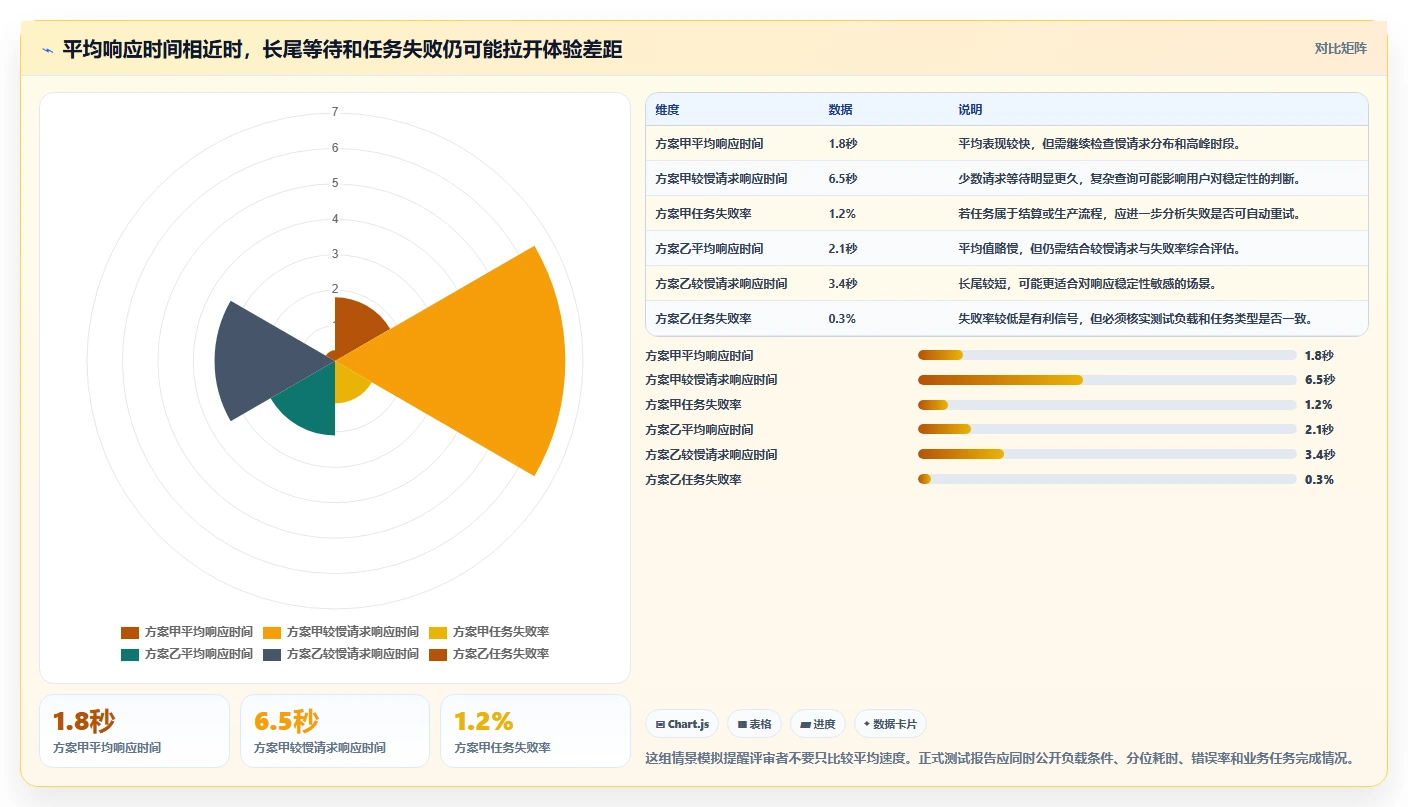The height and width of the screenshot is (807, 1408).
Task: Click the 1.2% data card
Action: (535, 731)
